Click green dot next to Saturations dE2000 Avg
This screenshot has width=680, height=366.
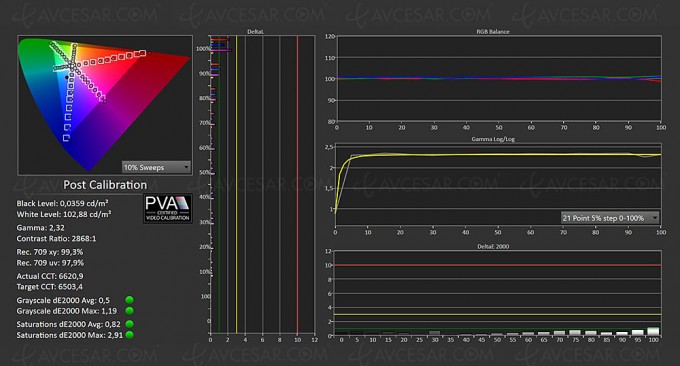pos(129,324)
